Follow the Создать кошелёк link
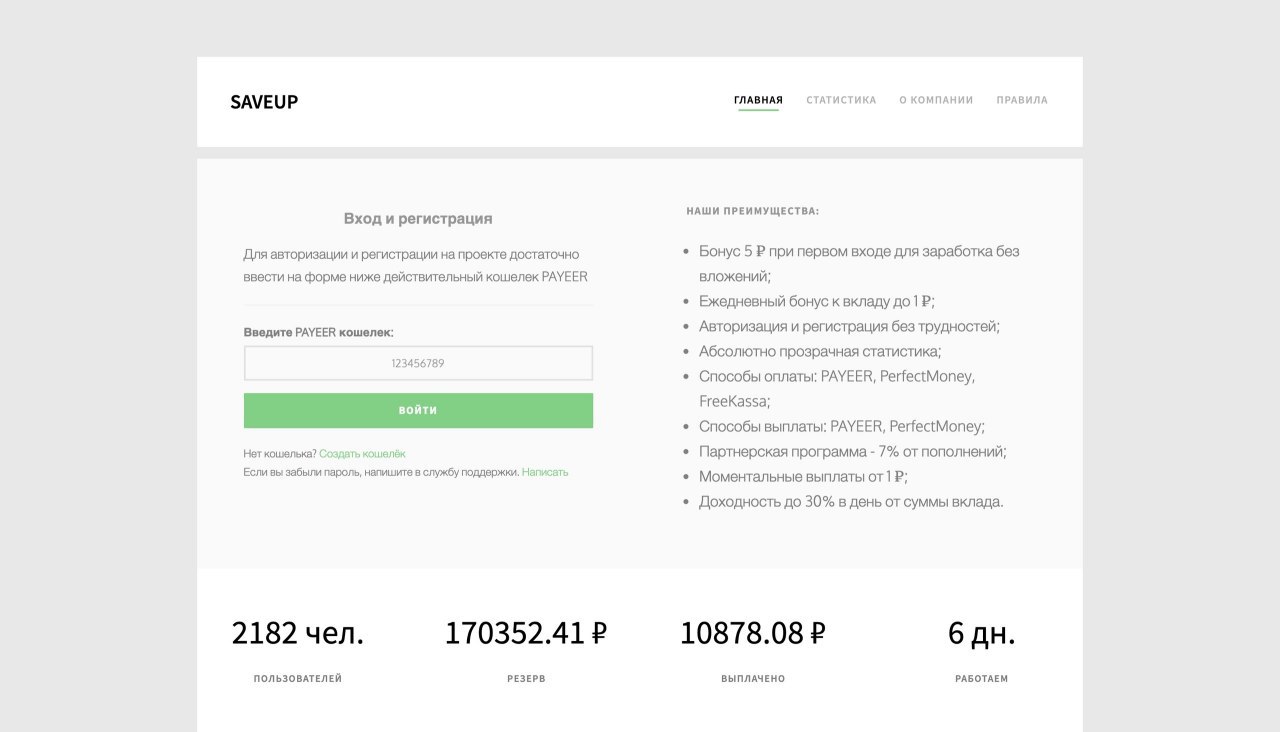 (x=362, y=454)
